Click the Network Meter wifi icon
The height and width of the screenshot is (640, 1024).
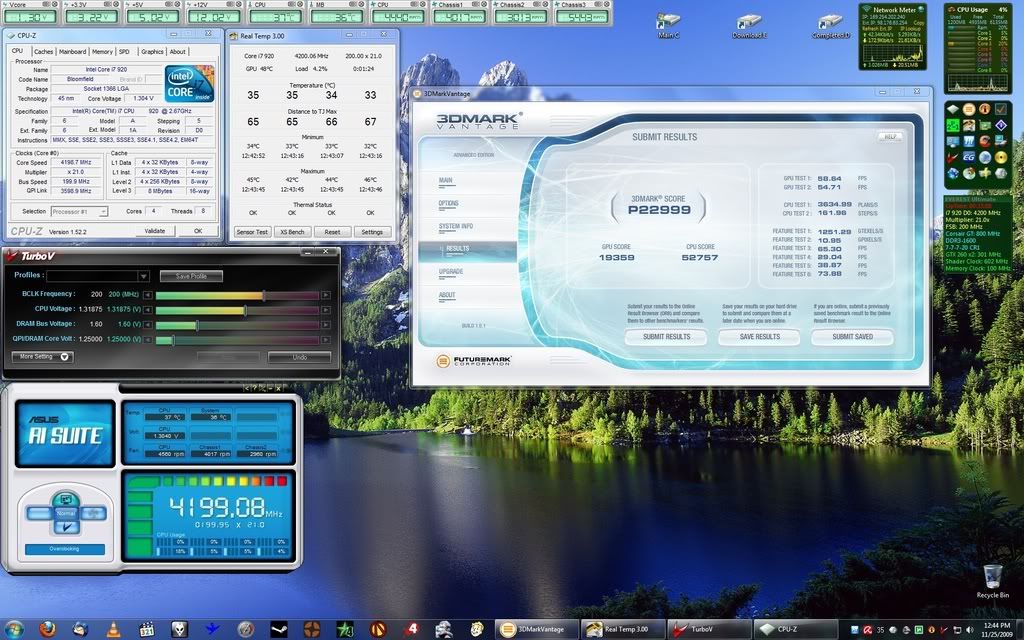(867, 8)
